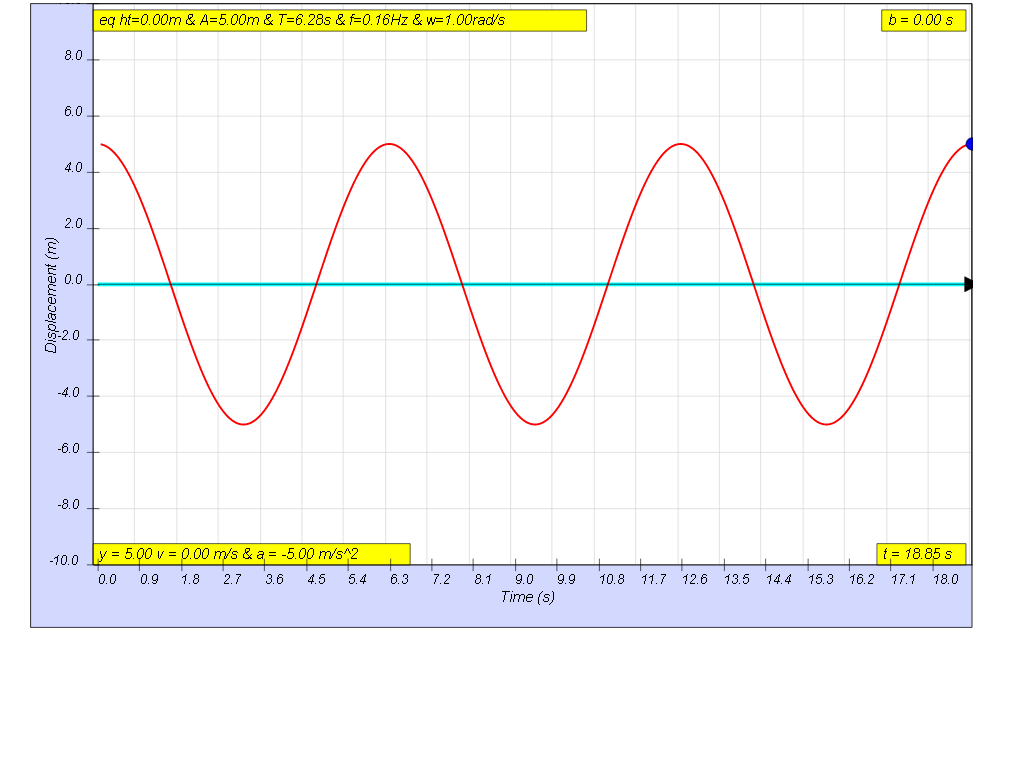Click the 0.0 label on the displacement axis
1024x768 pixels.
point(74,280)
